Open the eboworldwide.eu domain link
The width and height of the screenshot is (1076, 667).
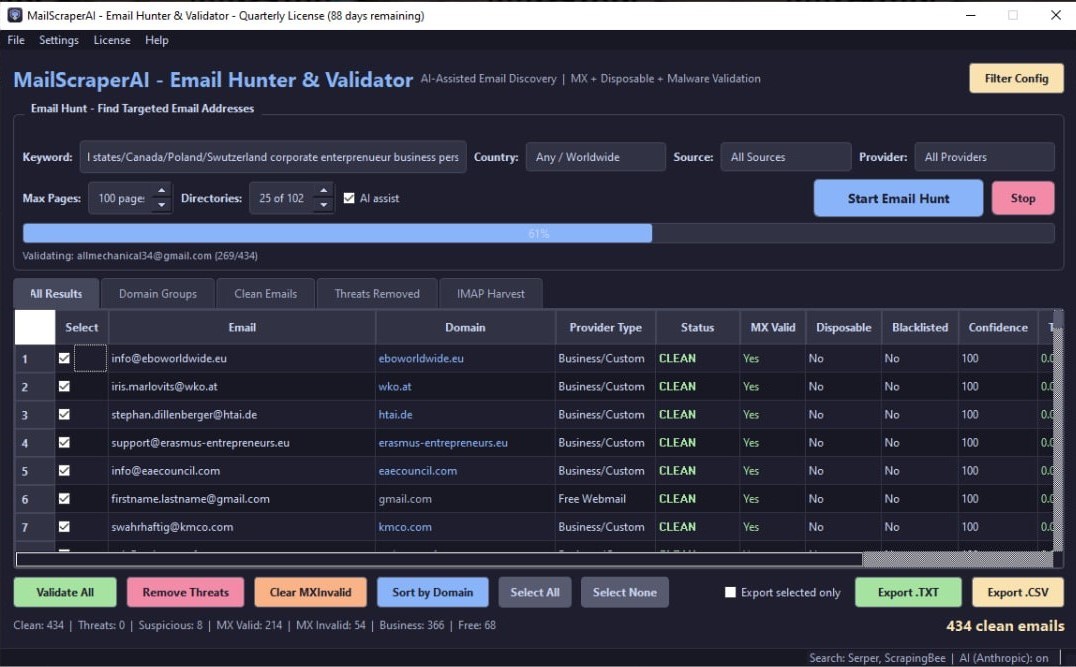click(x=421, y=358)
